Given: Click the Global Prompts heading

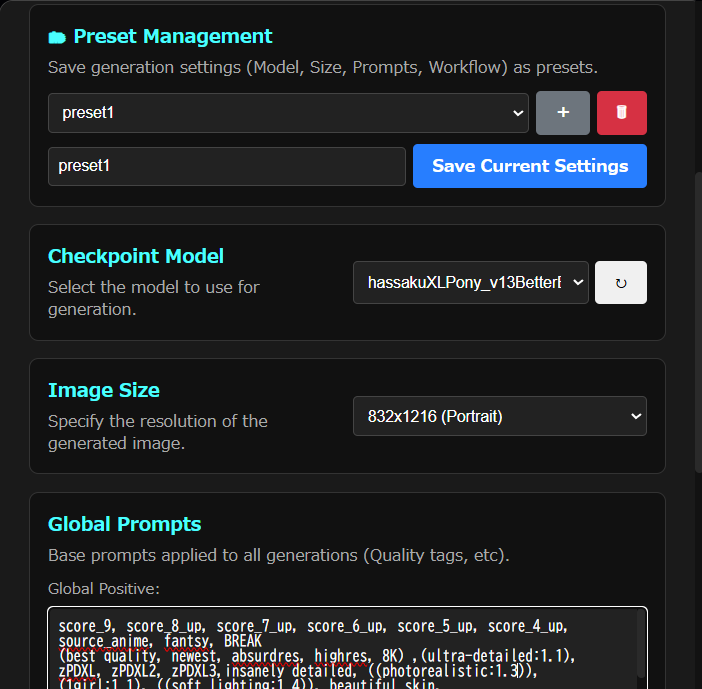Looking at the screenshot, I should tap(124, 524).
